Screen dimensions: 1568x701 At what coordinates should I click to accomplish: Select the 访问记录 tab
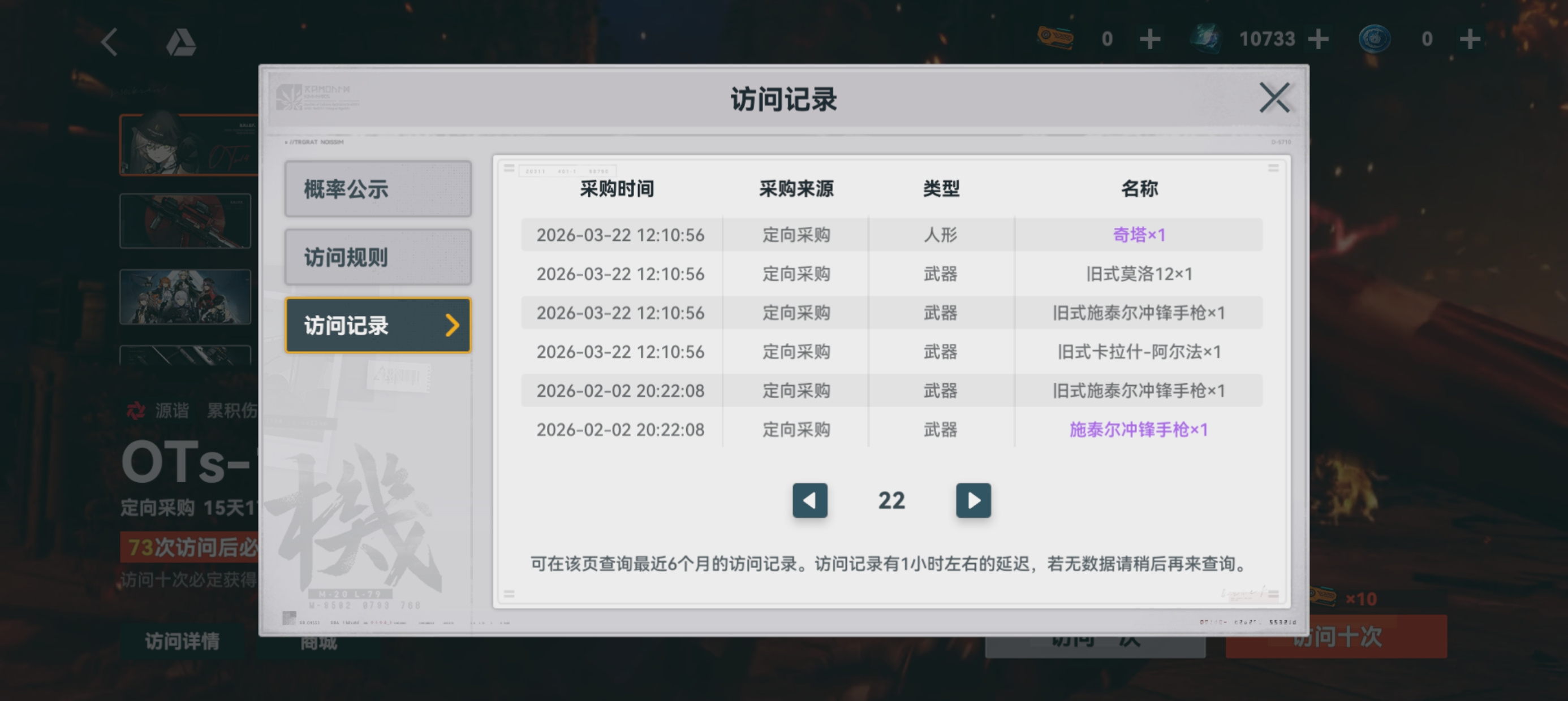tap(378, 325)
